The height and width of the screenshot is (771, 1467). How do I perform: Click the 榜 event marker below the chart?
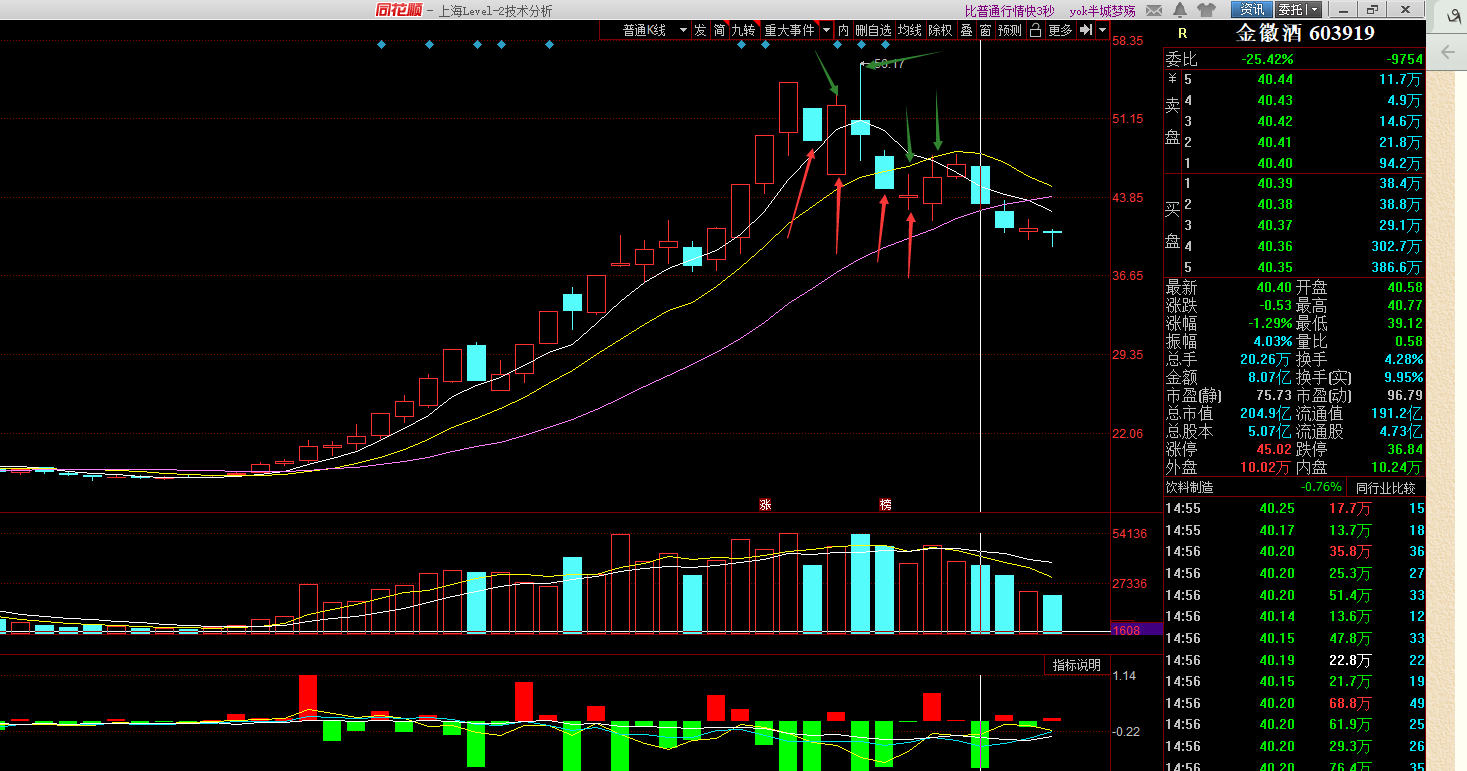tap(885, 504)
